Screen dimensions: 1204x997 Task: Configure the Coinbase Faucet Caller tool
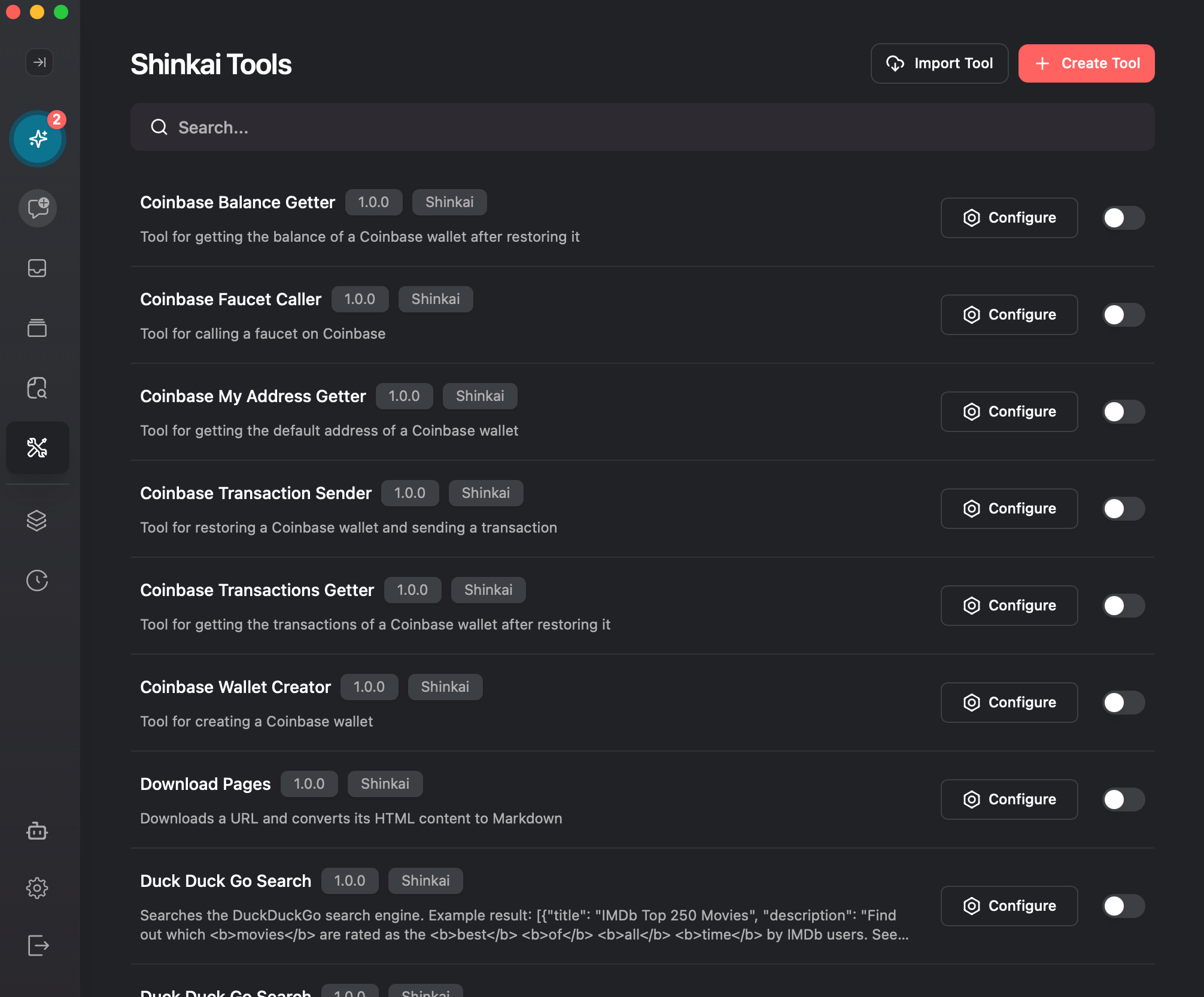[1009, 315]
